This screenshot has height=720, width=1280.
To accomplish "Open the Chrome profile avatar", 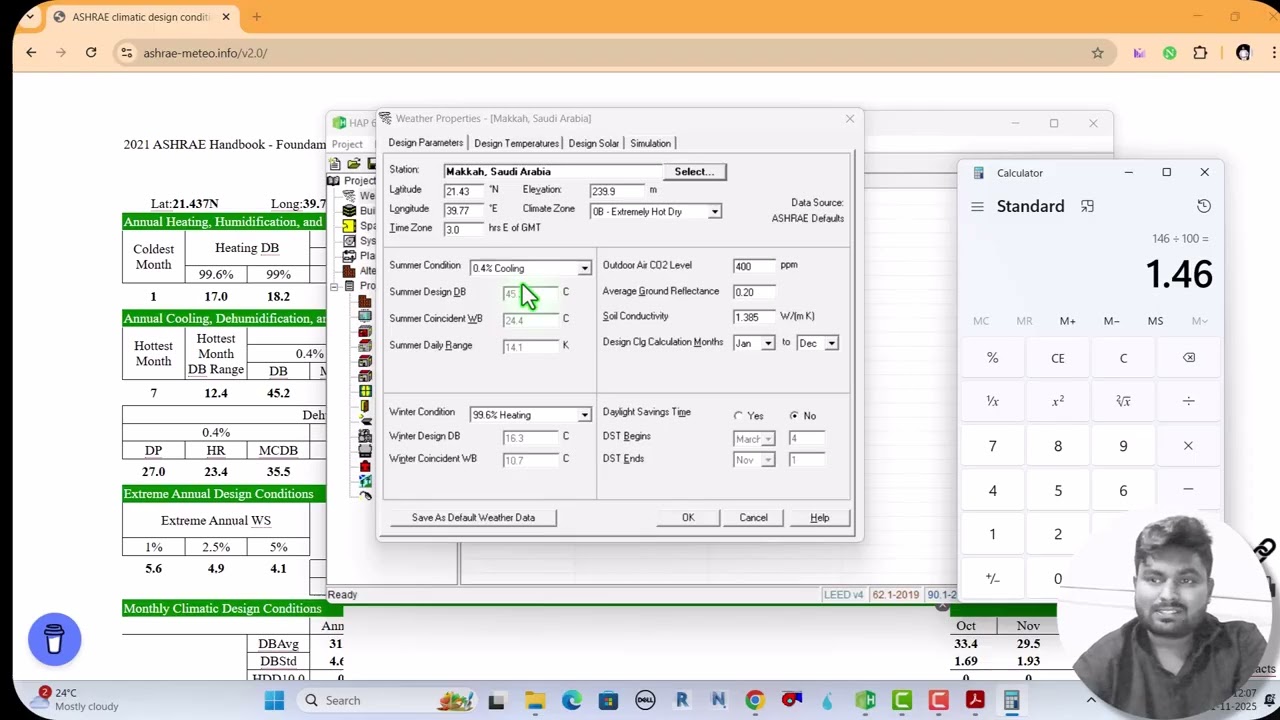I will tap(1243, 53).
